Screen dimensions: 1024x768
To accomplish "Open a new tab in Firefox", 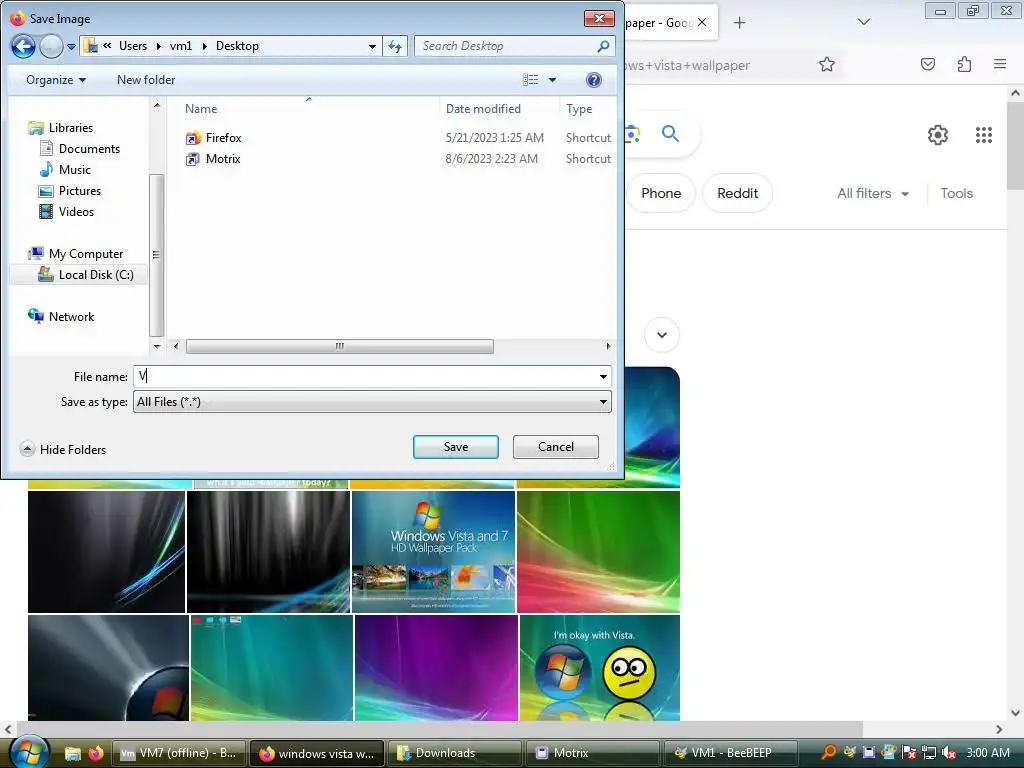I will click(739, 23).
